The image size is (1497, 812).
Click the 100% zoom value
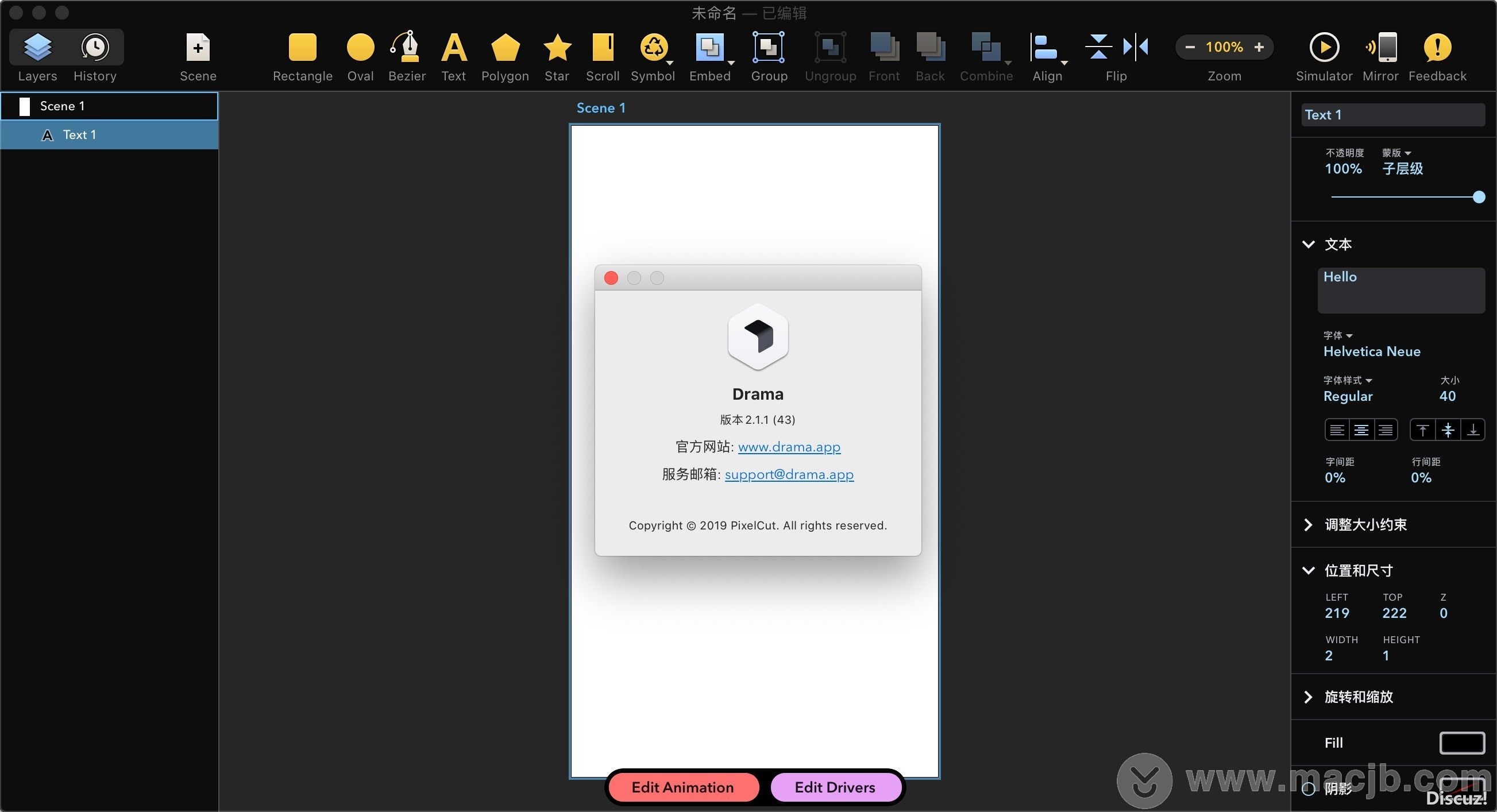1224,47
